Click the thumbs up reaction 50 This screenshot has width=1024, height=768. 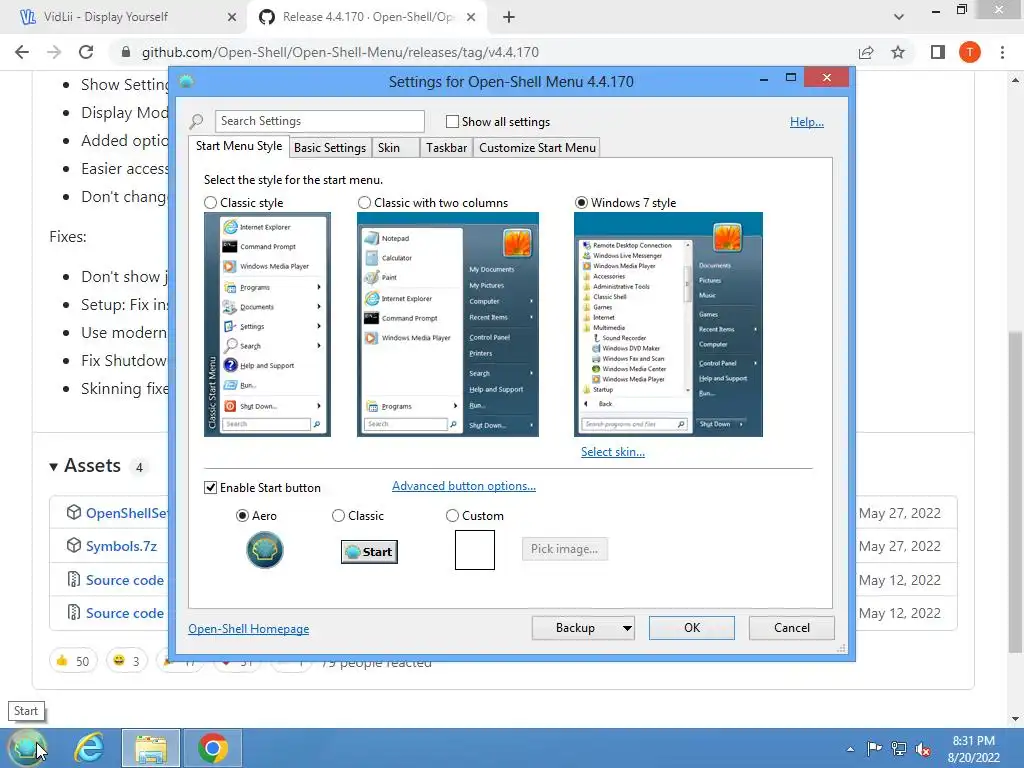(73, 661)
